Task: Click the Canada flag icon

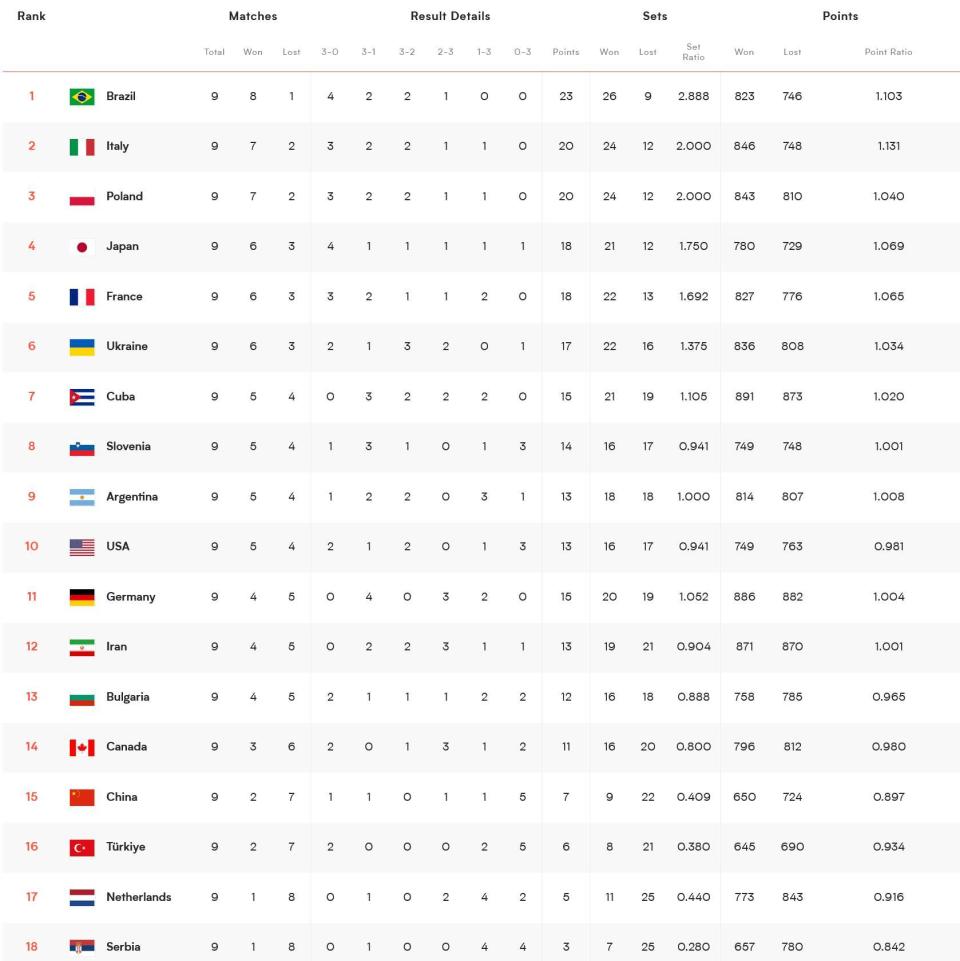Action: (x=82, y=746)
